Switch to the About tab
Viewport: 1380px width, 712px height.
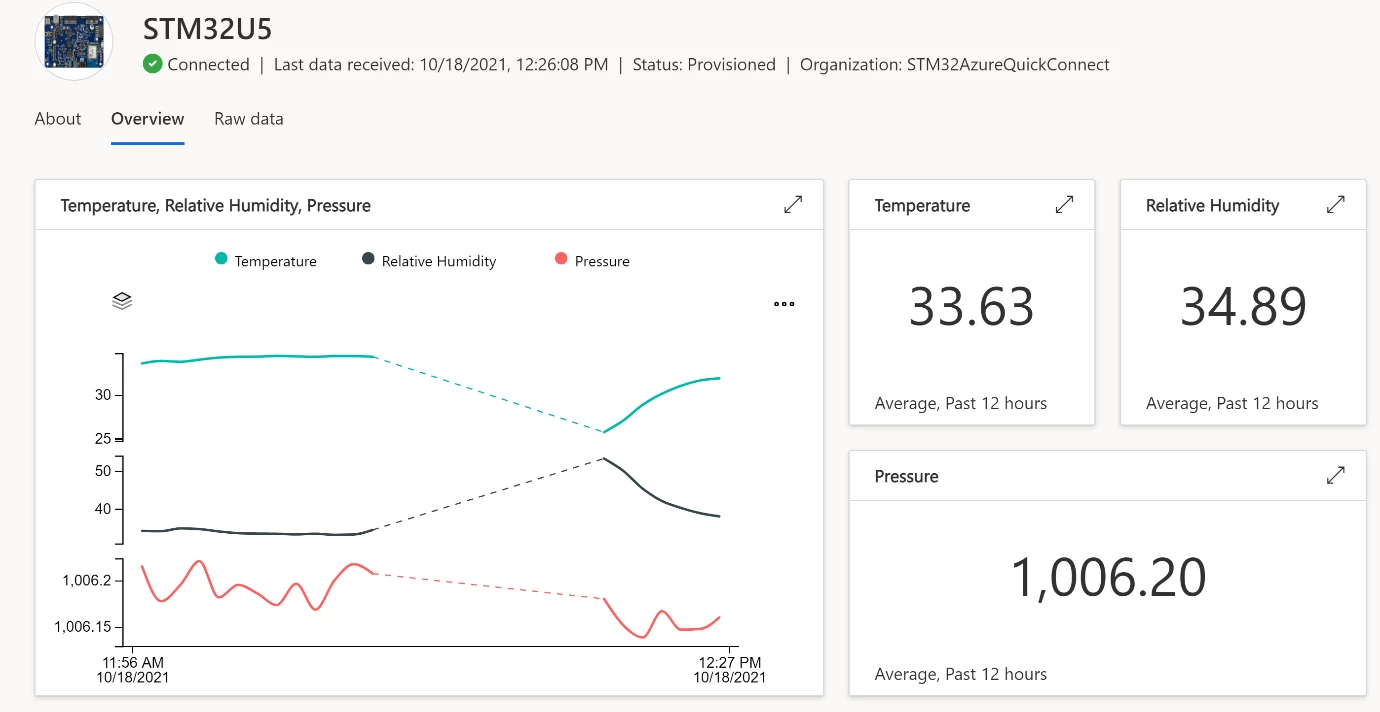tap(58, 119)
